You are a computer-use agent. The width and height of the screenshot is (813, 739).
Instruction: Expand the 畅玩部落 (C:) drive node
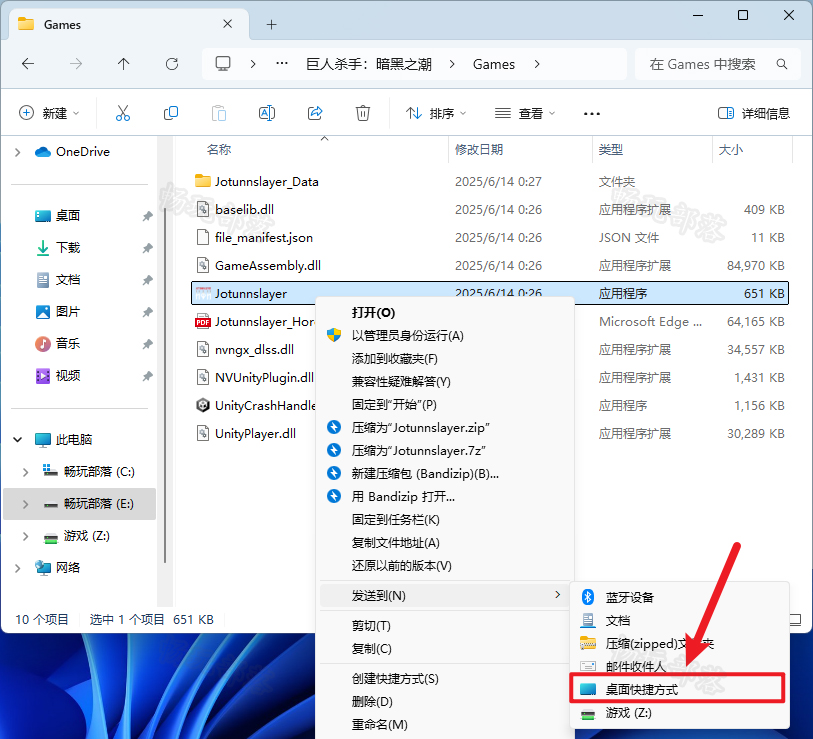pyautogui.click(x=25, y=472)
